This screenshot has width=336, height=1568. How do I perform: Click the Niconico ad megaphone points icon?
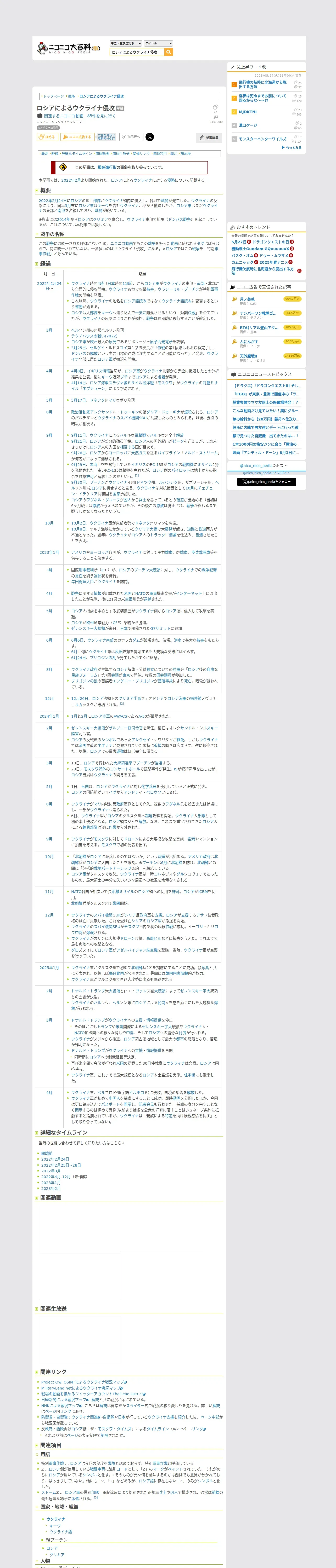(216, 117)
